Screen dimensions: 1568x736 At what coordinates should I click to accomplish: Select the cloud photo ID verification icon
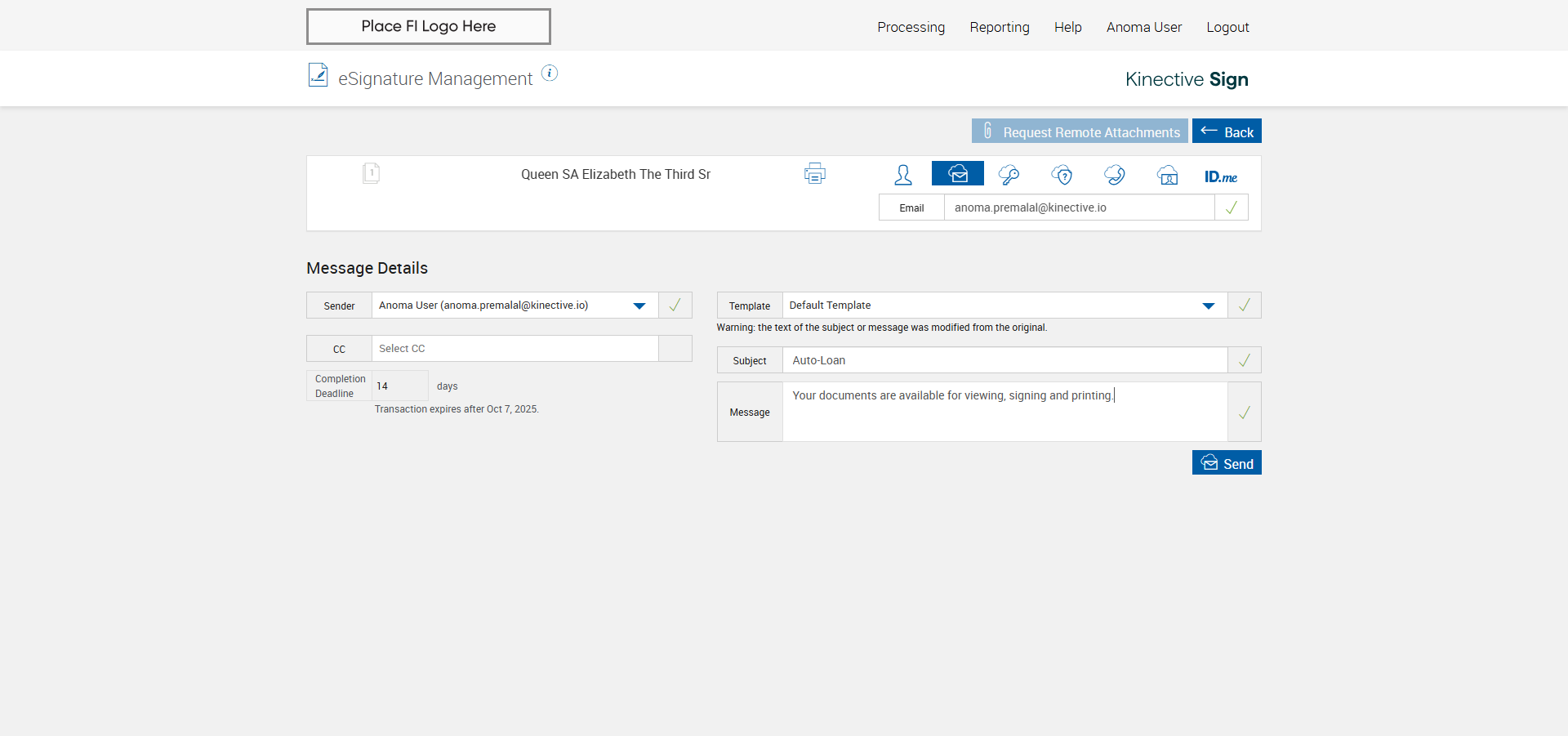[x=1167, y=175]
